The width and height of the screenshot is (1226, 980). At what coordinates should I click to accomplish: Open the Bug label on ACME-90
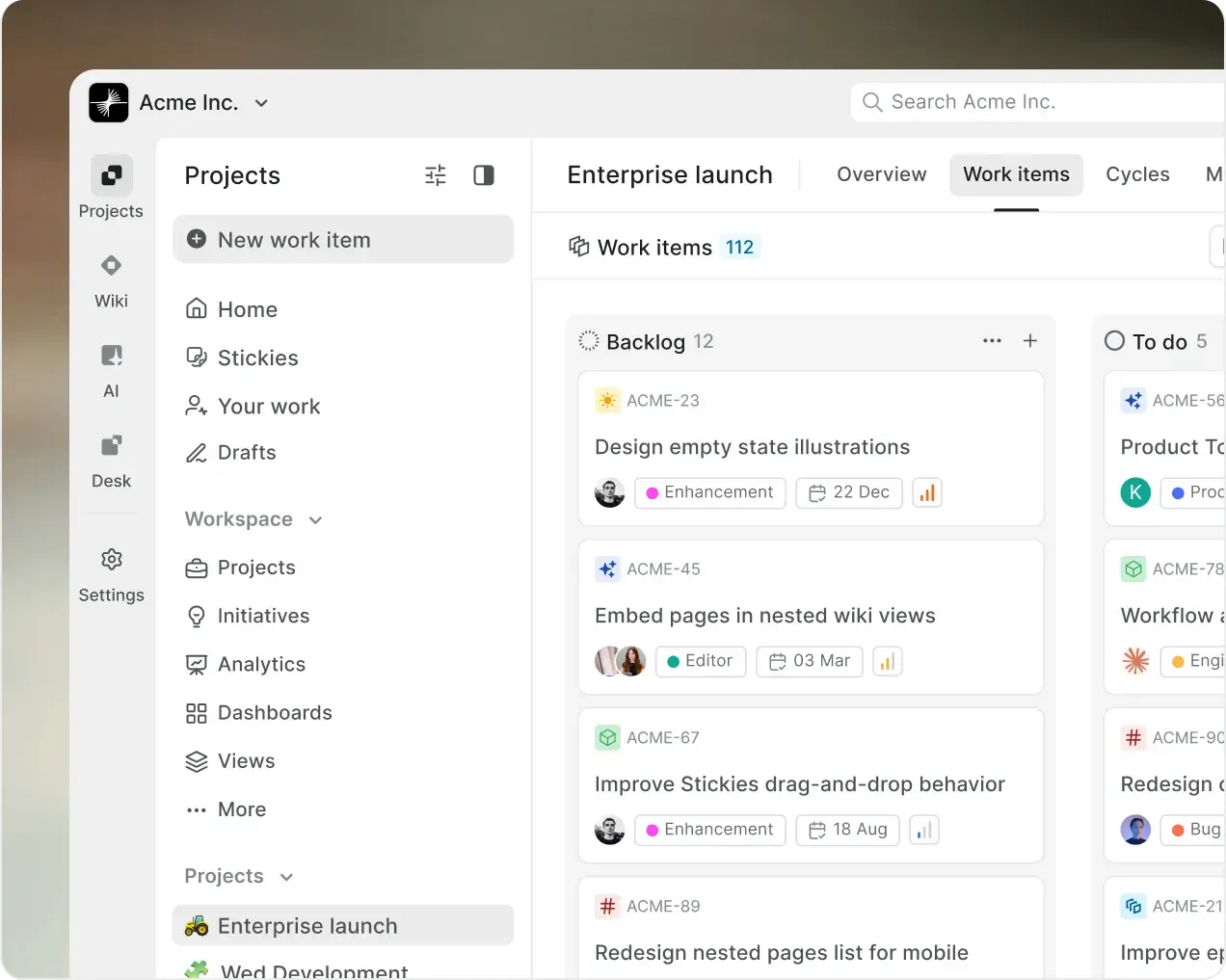click(x=1193, y=830)
